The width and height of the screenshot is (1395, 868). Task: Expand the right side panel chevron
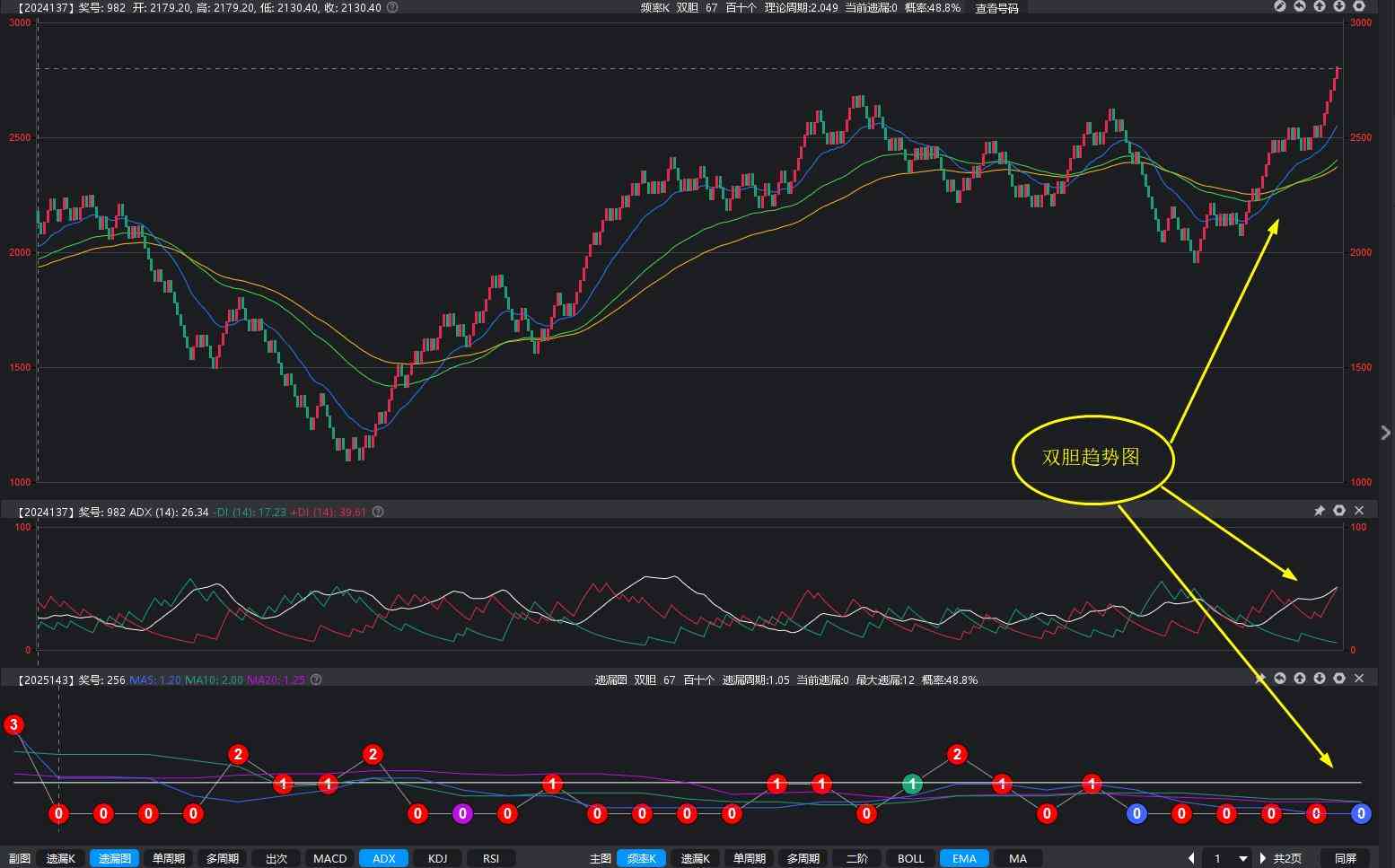1385,433
